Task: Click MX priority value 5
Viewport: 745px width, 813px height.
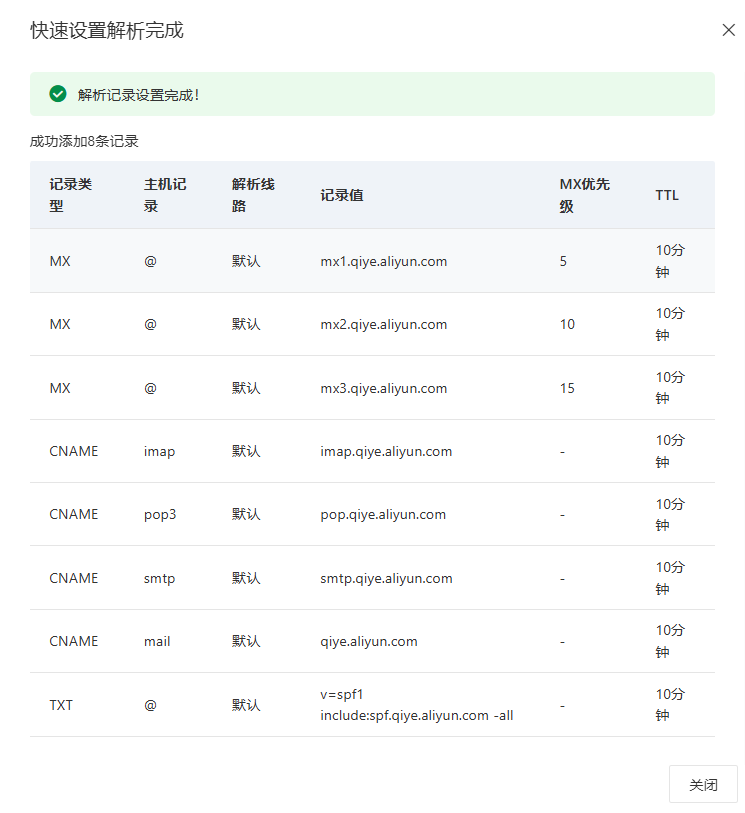Action: click(563, 261)
